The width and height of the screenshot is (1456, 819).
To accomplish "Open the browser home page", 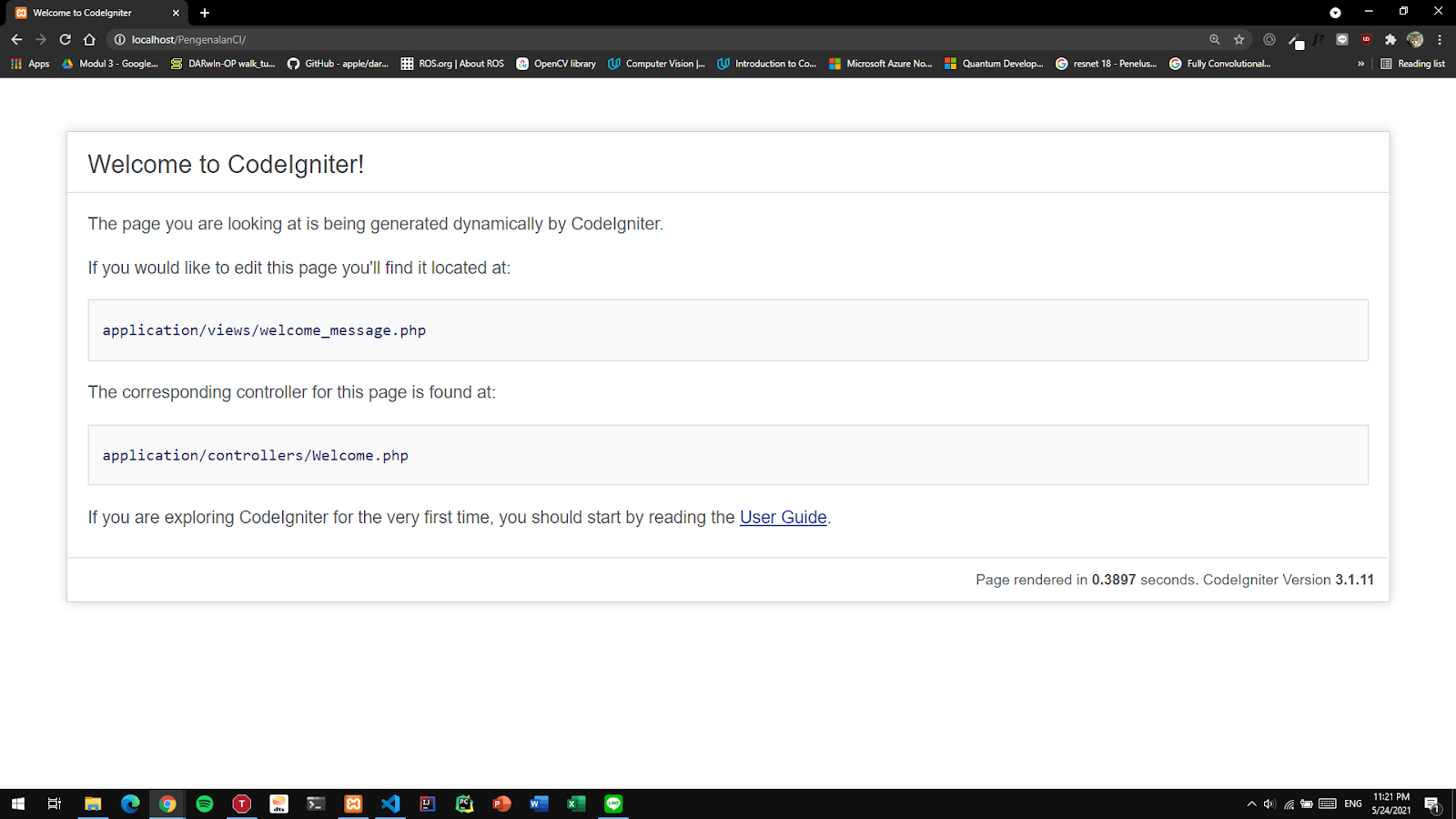I will click(89, 39).
